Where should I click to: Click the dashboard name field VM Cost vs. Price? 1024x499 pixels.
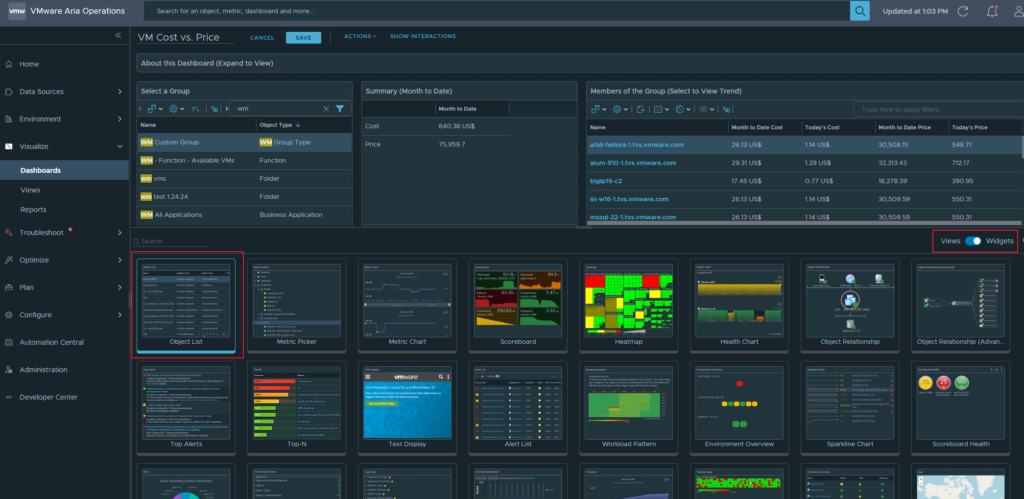[x=185, y=37]
